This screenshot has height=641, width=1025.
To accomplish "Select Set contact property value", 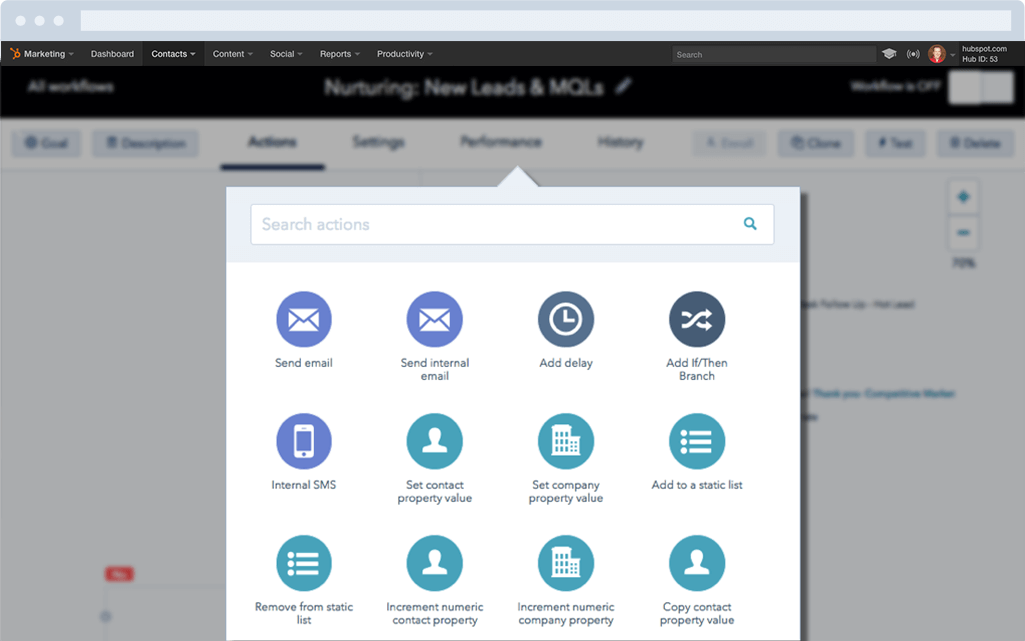I will (x=434, y=440).
